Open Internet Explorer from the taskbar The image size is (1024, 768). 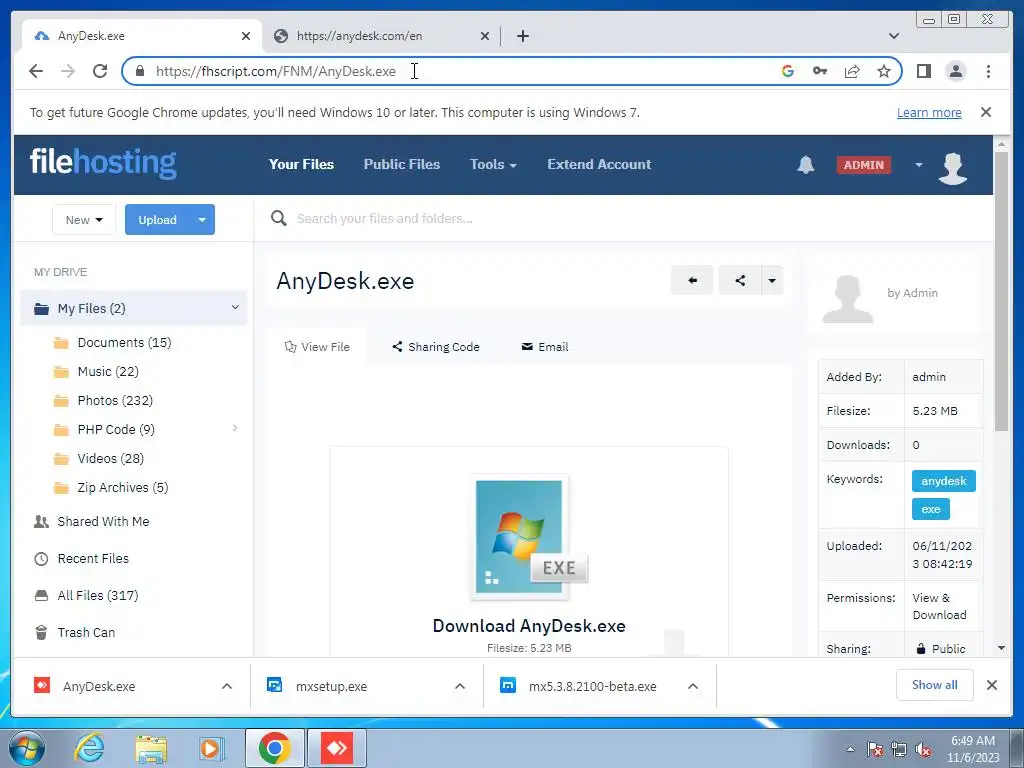point(89,748)
